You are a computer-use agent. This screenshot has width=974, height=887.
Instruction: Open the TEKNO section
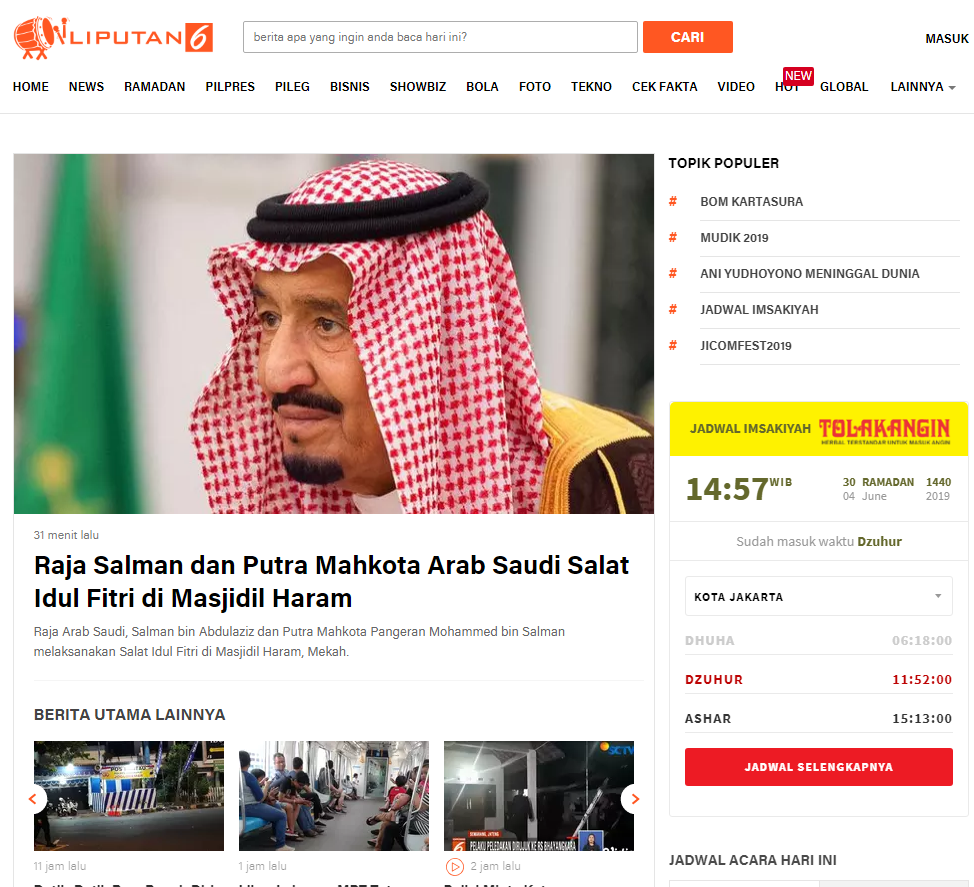[591, 87]
